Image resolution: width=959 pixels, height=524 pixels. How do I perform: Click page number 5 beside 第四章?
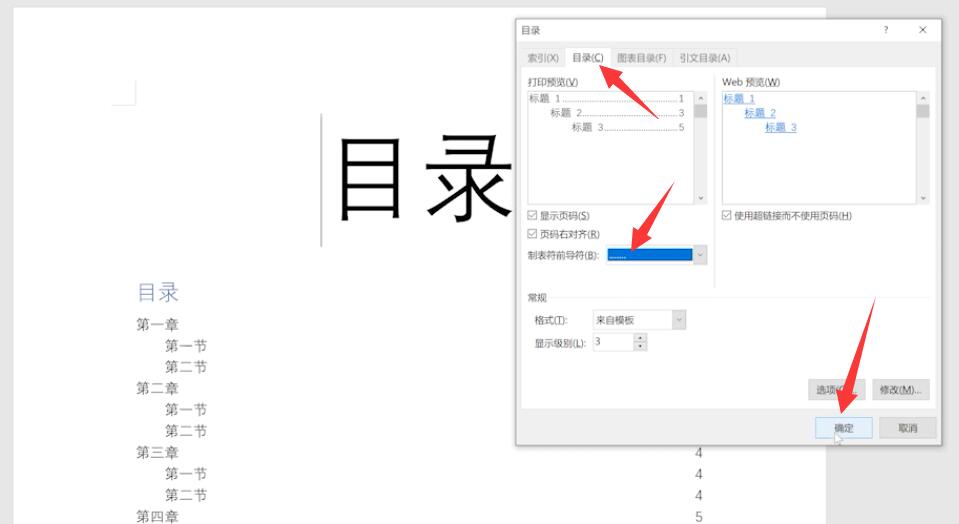pyautogui.click(x=698, y=517)
